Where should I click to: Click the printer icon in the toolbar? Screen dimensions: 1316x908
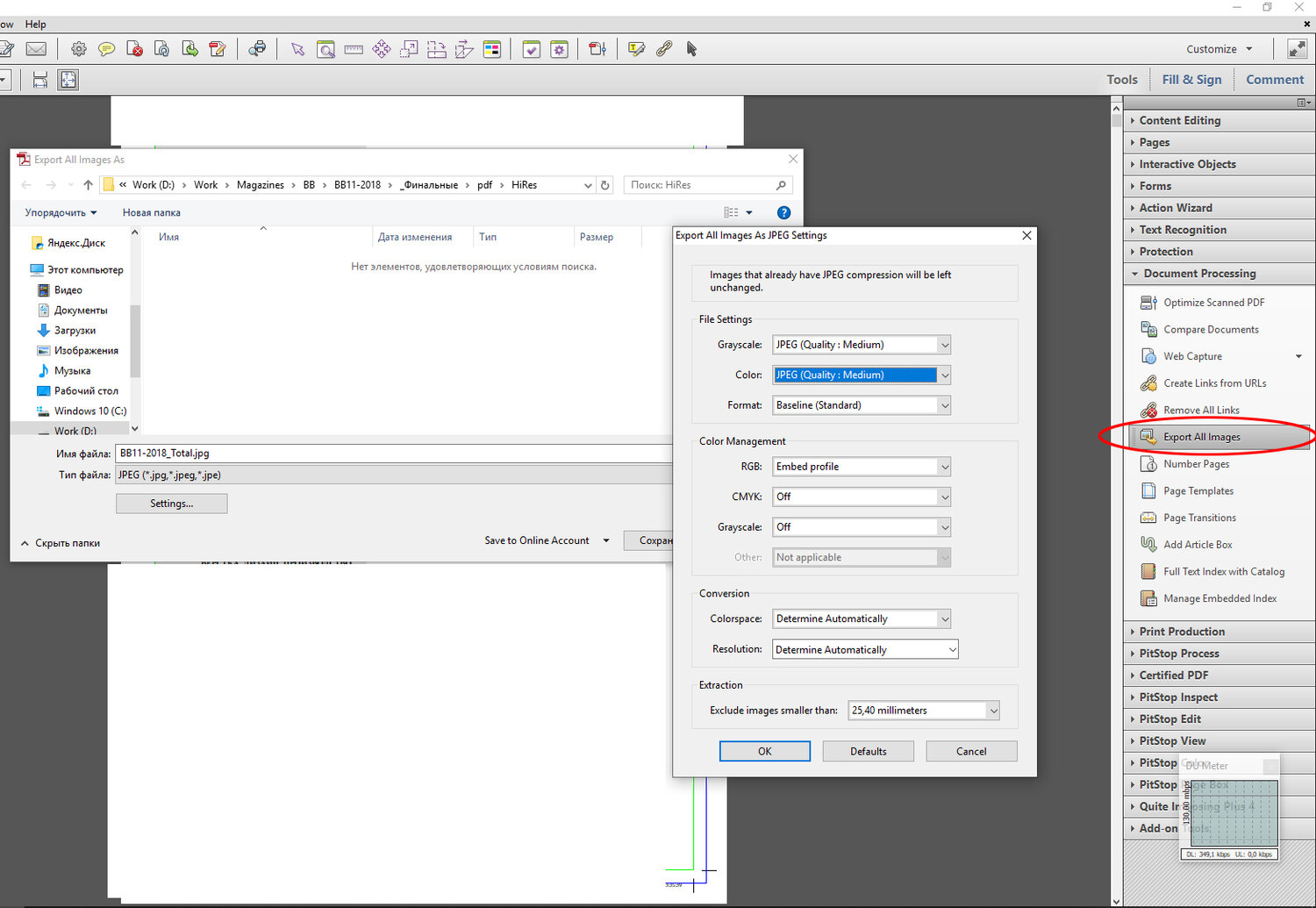coord(257,49)
